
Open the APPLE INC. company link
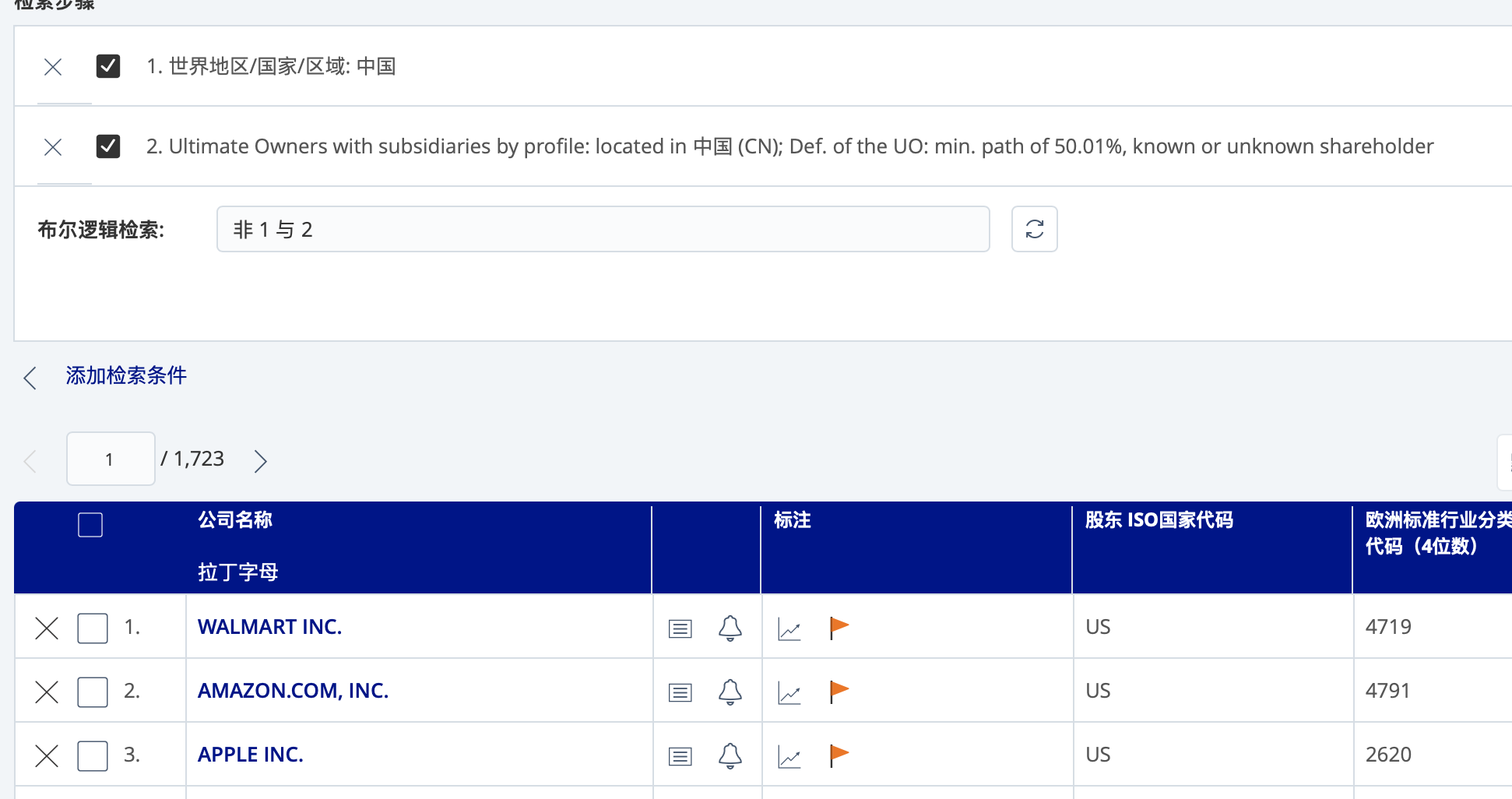250,755
